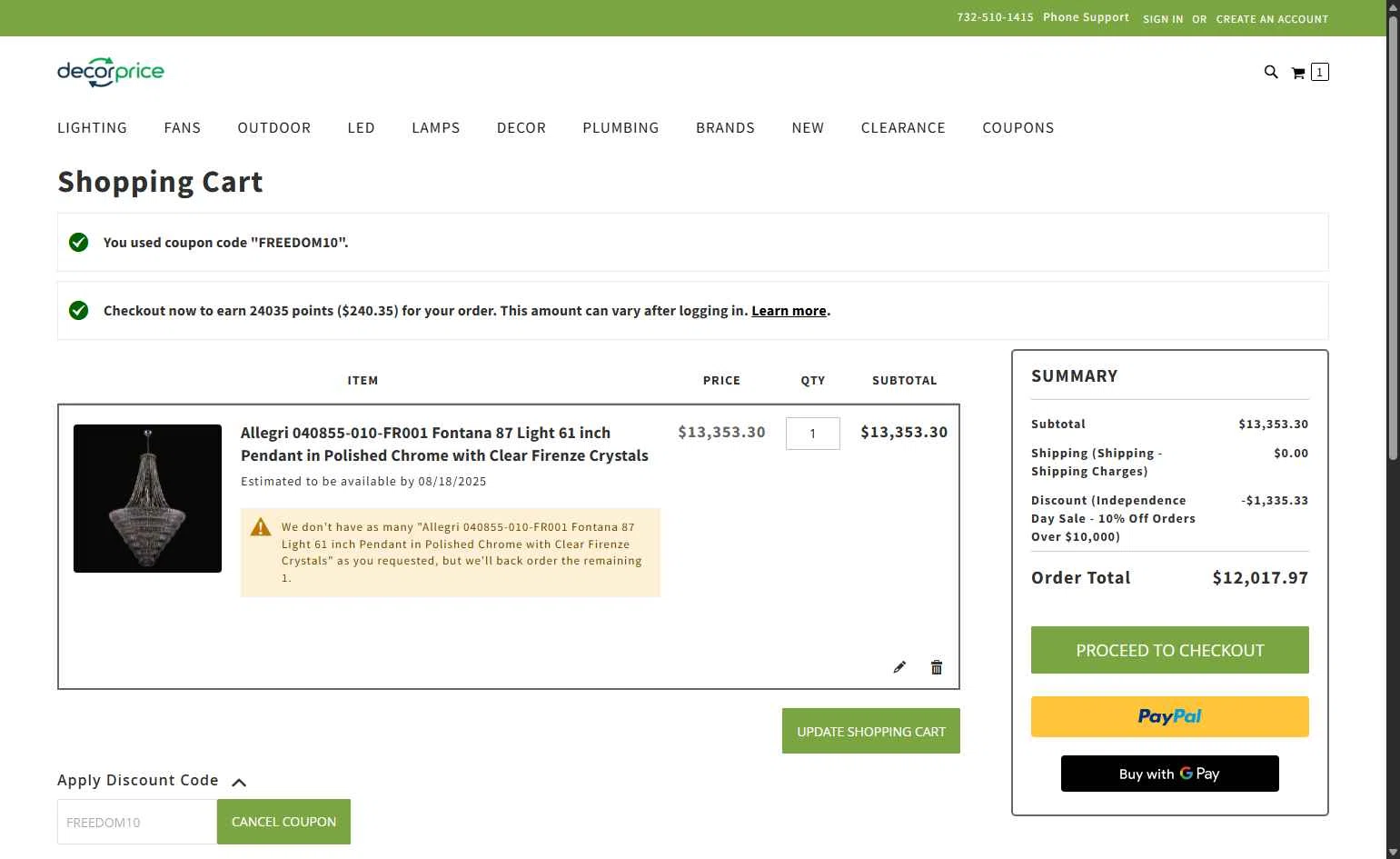1400x859 pixels.
Task: Click the discount value -$1,335.33
Action: [x=1275, y=501]
